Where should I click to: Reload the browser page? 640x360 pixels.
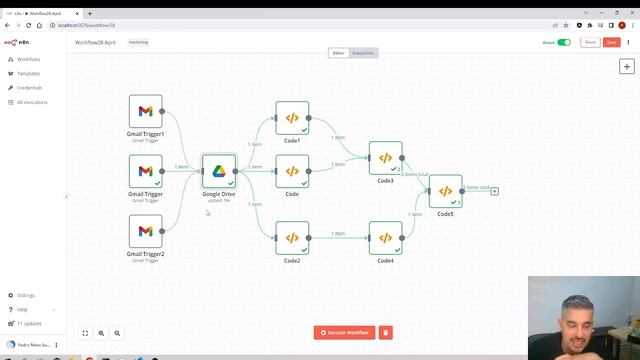coord(28,25)
